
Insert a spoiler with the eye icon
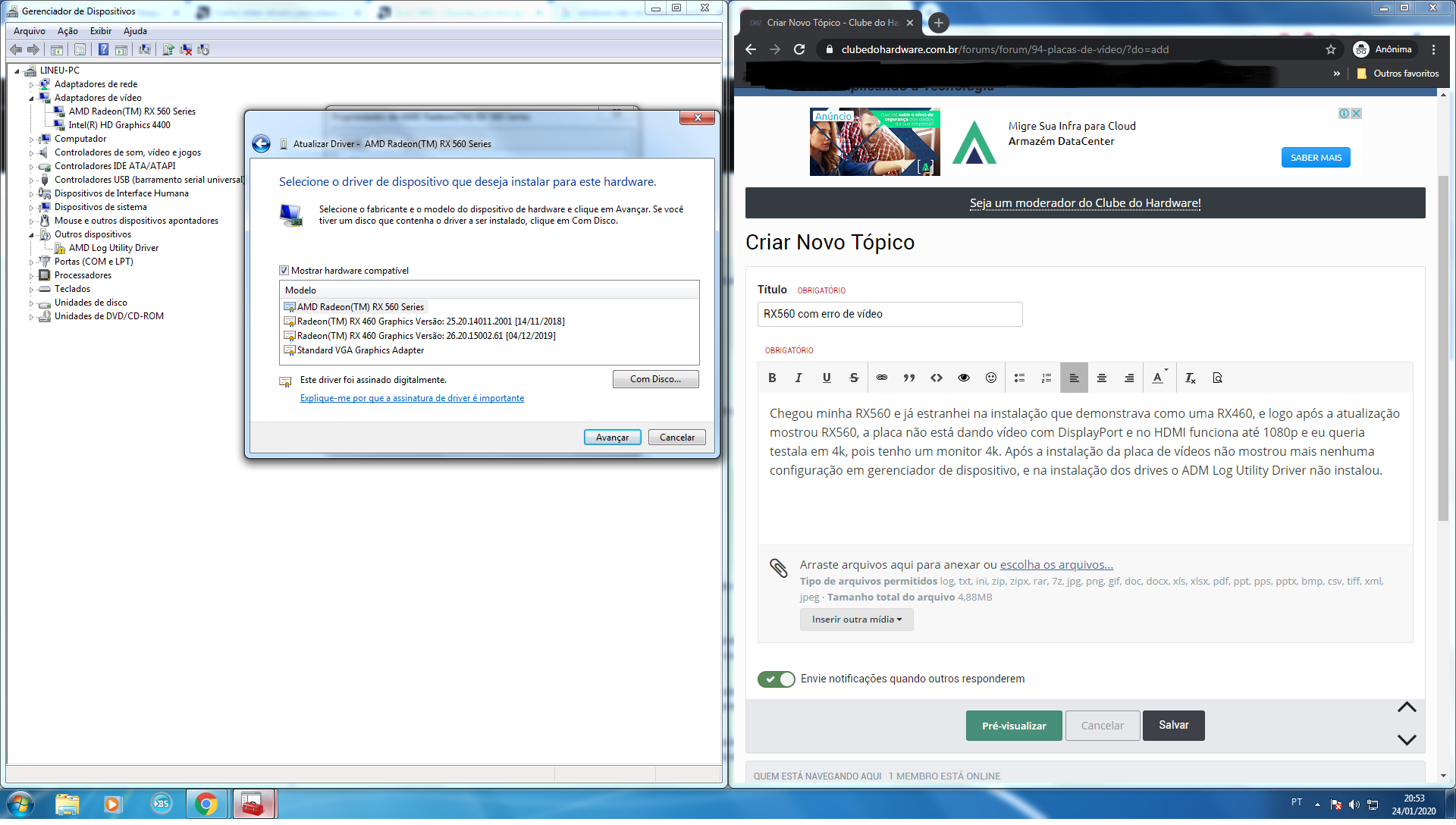point(964,378)
